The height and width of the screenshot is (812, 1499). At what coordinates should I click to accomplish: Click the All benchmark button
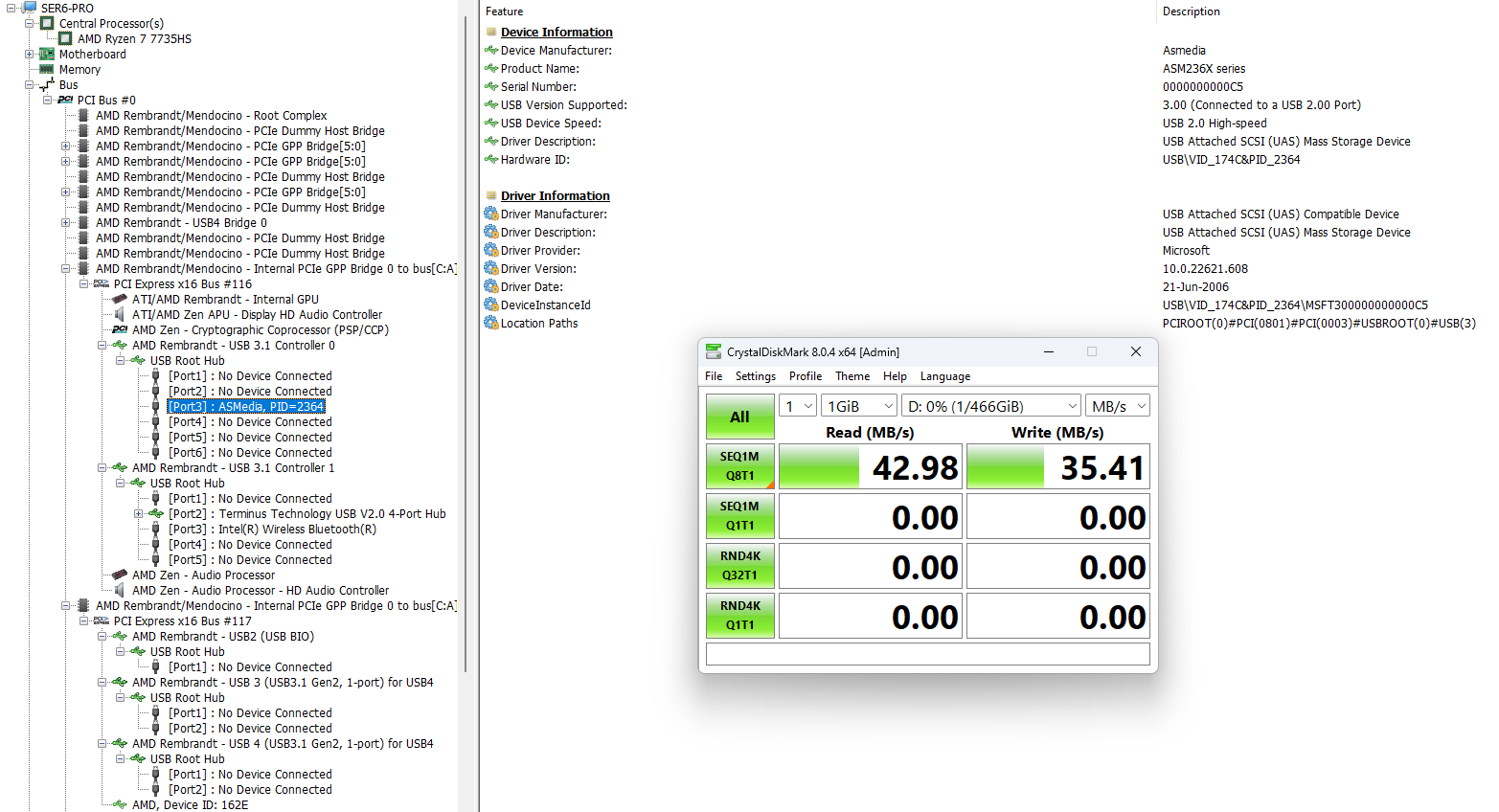(740, 417)
